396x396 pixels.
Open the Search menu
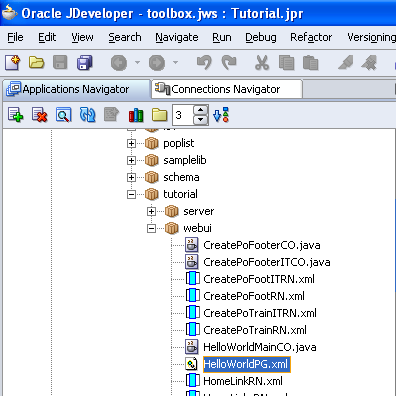pyautogui.click(x=125, y=37)
